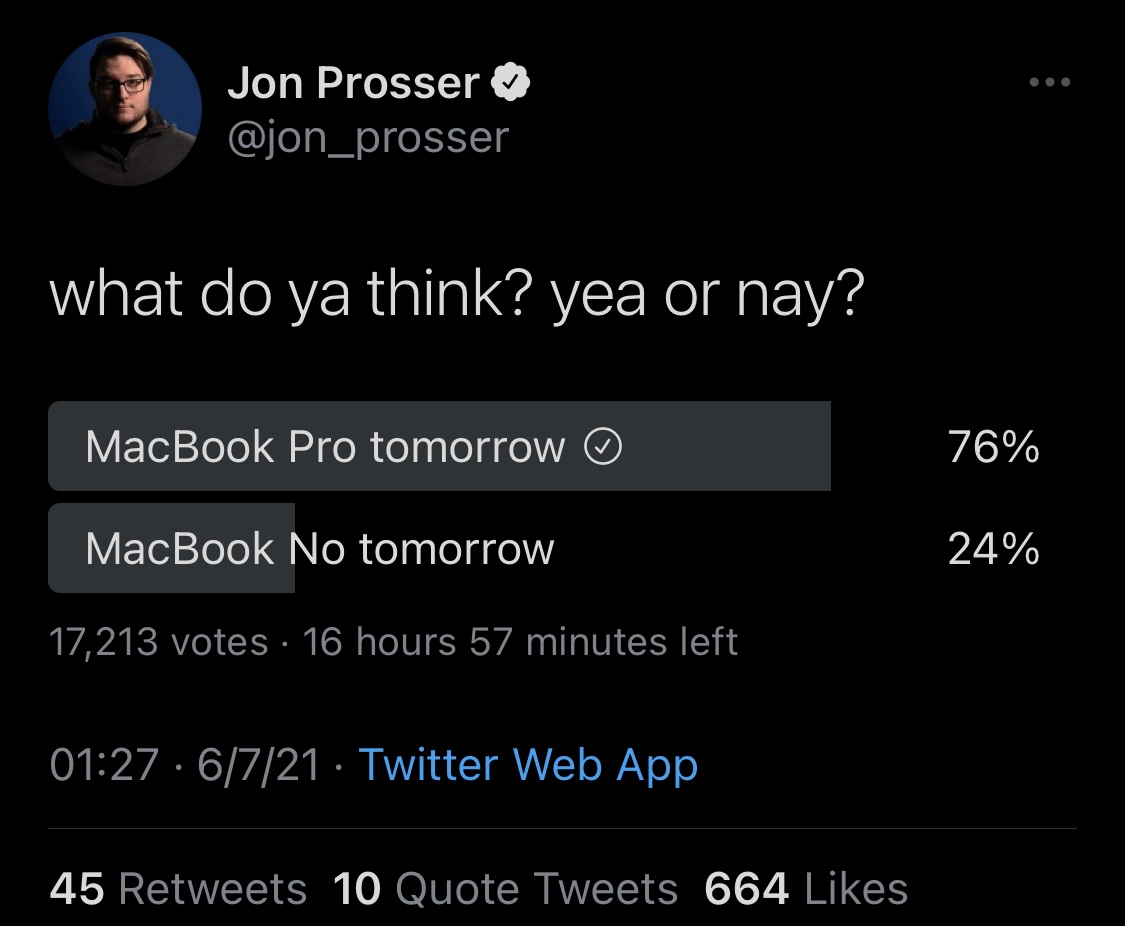Click the 17,213 votes count

pos(159,641)
